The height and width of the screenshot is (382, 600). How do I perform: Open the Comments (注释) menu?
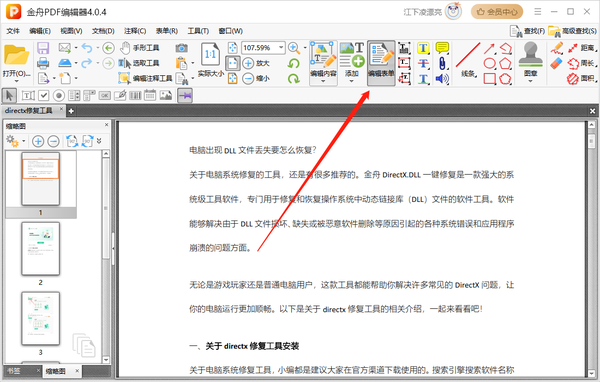135,31
